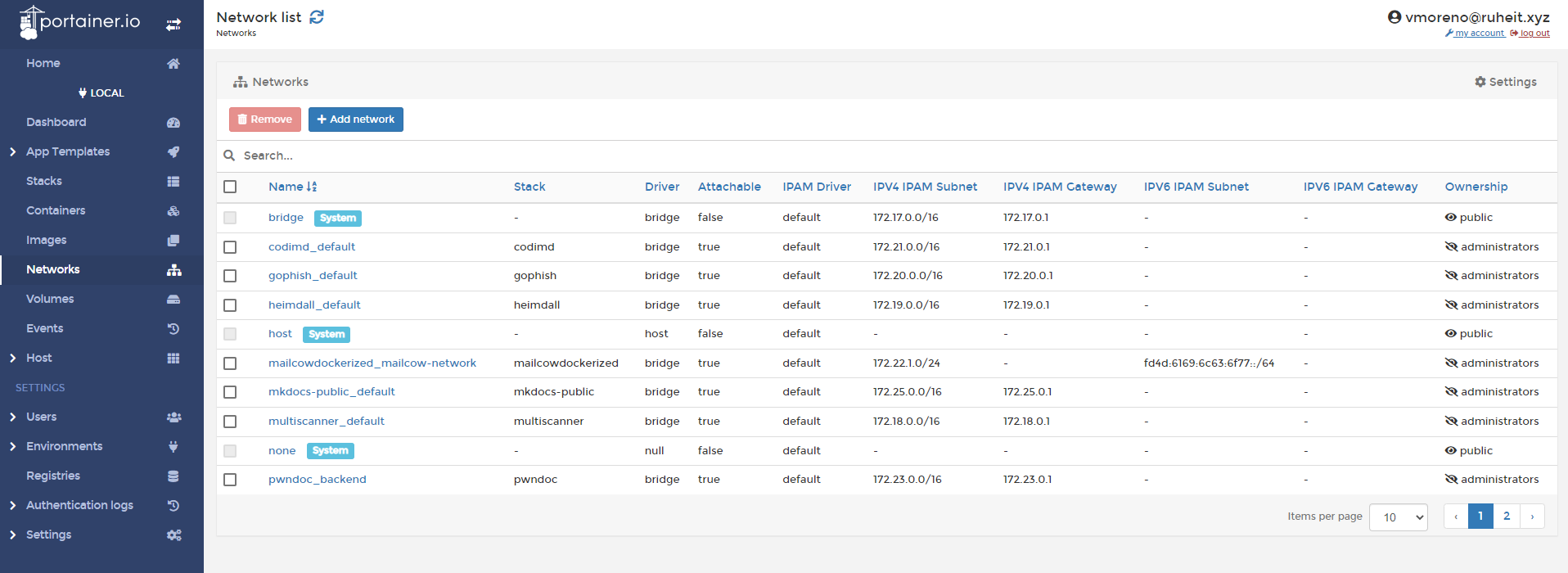Click the Registries database icon
This screenshot has height=573, width=1568.
(173, 476)
